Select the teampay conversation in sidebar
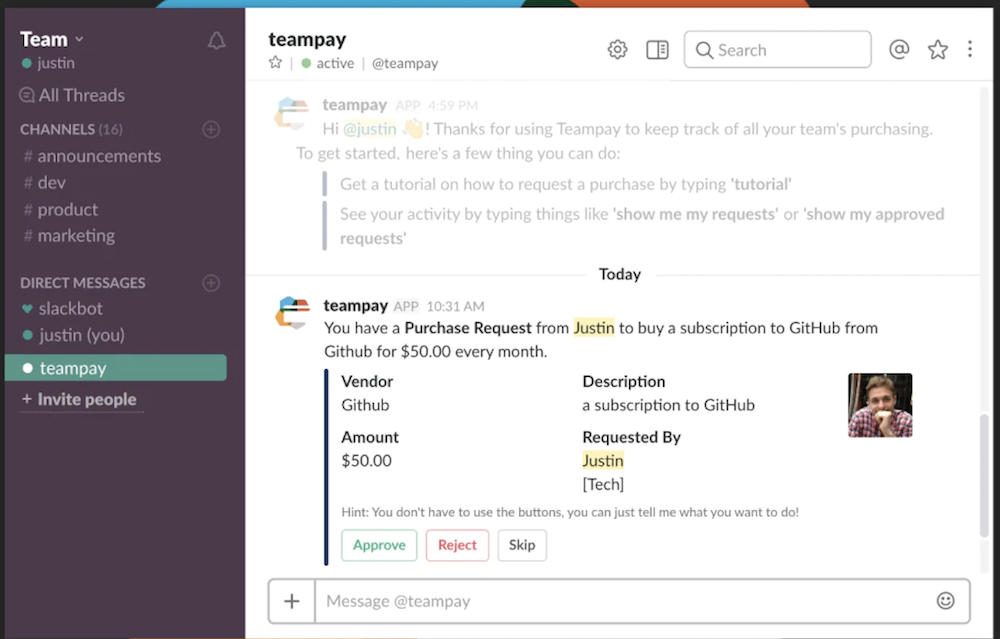The image size is (1000, 639). 115,368
